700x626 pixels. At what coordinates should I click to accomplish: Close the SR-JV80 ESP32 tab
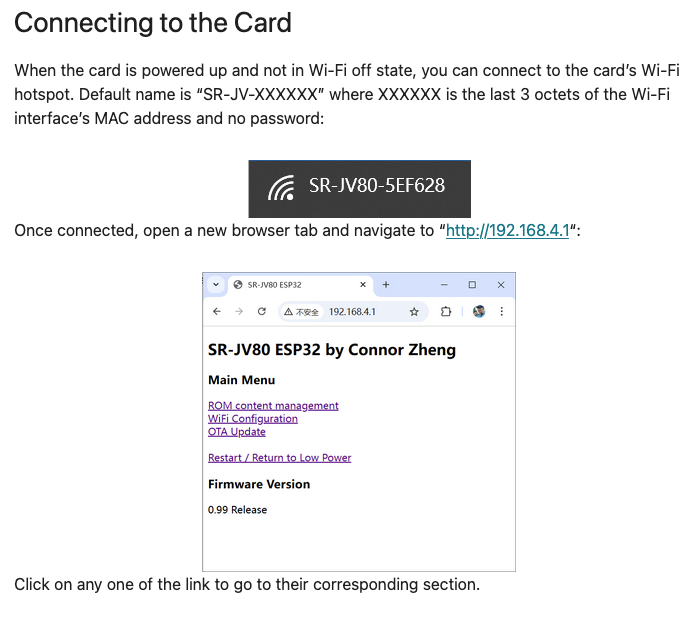coord(363,285)
